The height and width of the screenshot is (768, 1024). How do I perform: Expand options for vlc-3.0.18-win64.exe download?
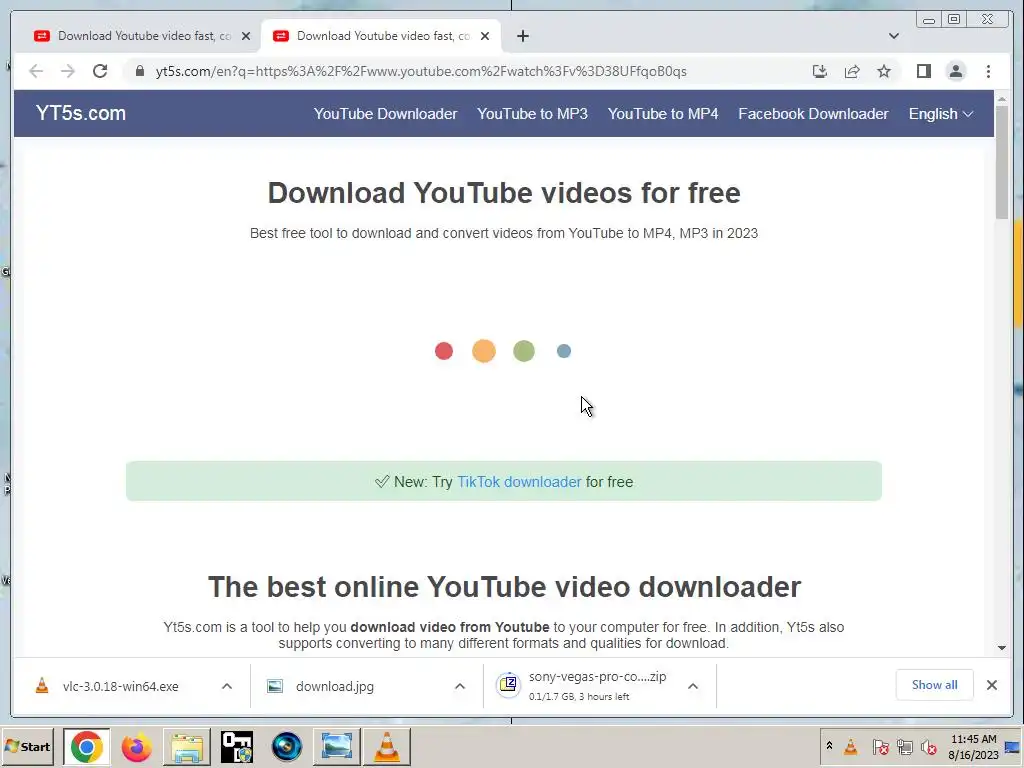click(x=227, y=686)
